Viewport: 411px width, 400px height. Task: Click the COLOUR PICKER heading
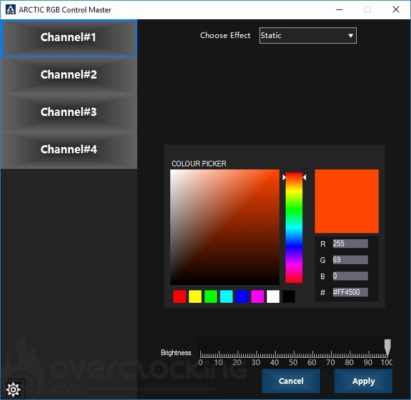199,164
